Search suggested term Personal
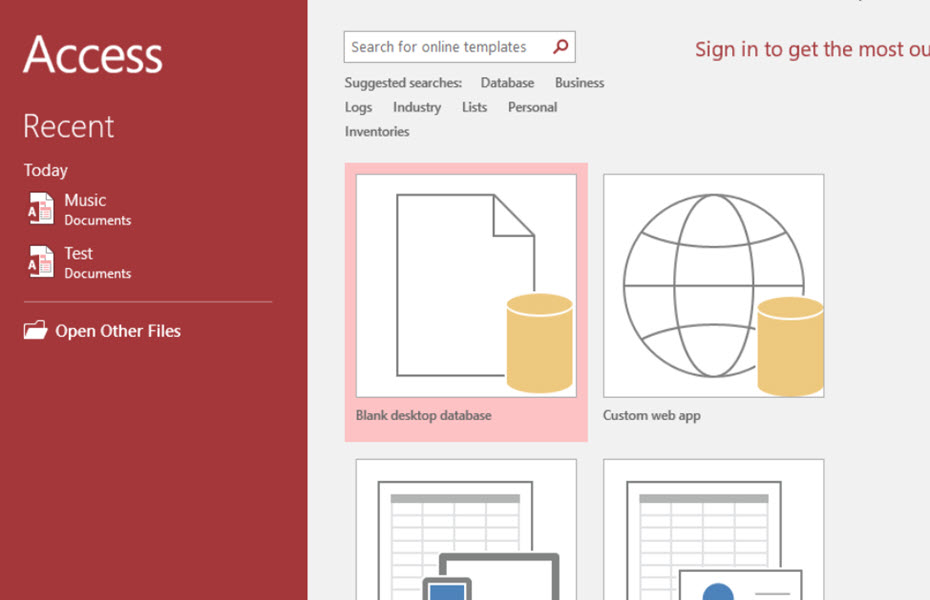Viewport: 930px width, 600px height. [x=533, y=107]
